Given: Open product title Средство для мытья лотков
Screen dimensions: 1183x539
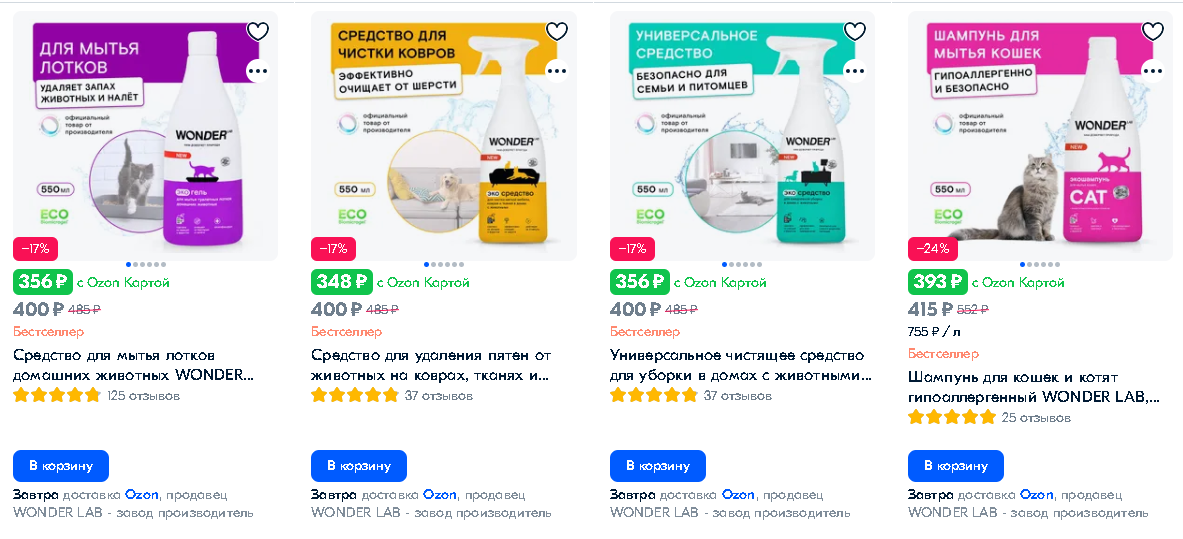Looking at the screenshot, I should [x=134, y=365].
